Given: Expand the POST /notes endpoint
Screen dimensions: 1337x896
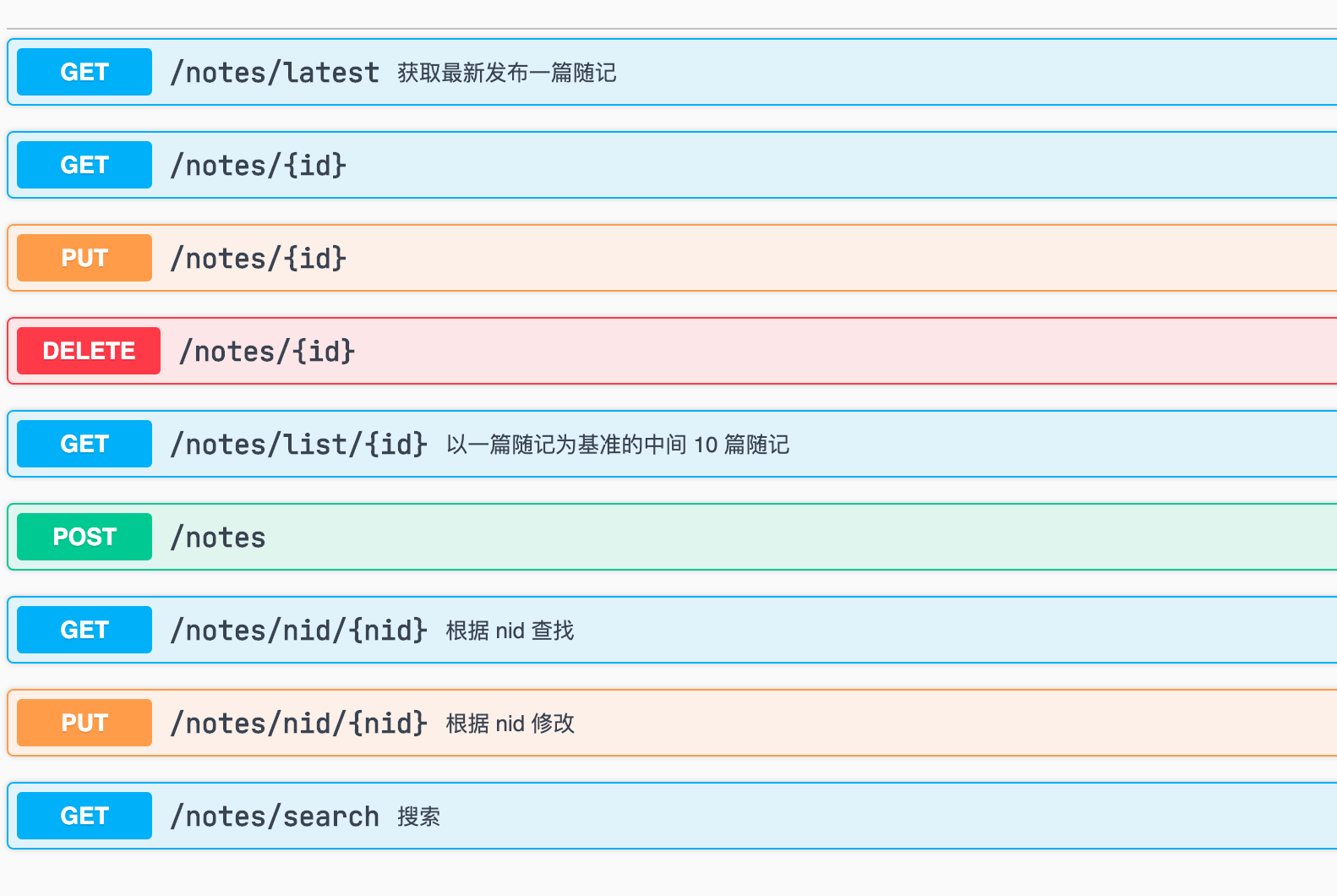Looking at the screenshot, I should [x=761, y=537].
